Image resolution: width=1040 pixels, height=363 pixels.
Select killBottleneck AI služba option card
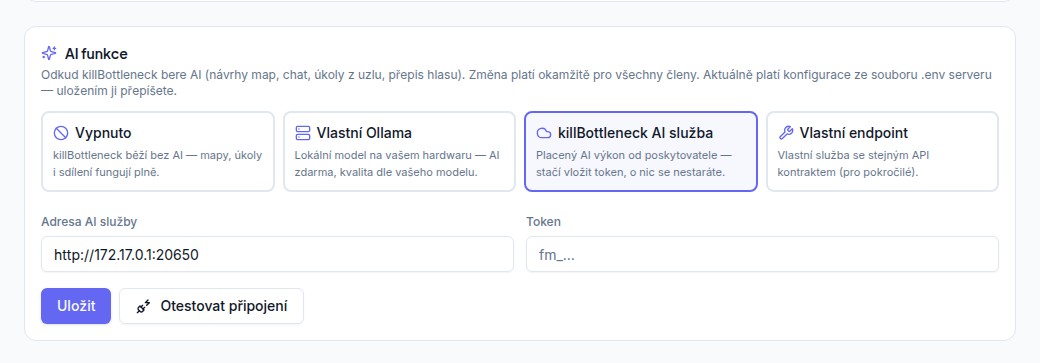[641, 151]
